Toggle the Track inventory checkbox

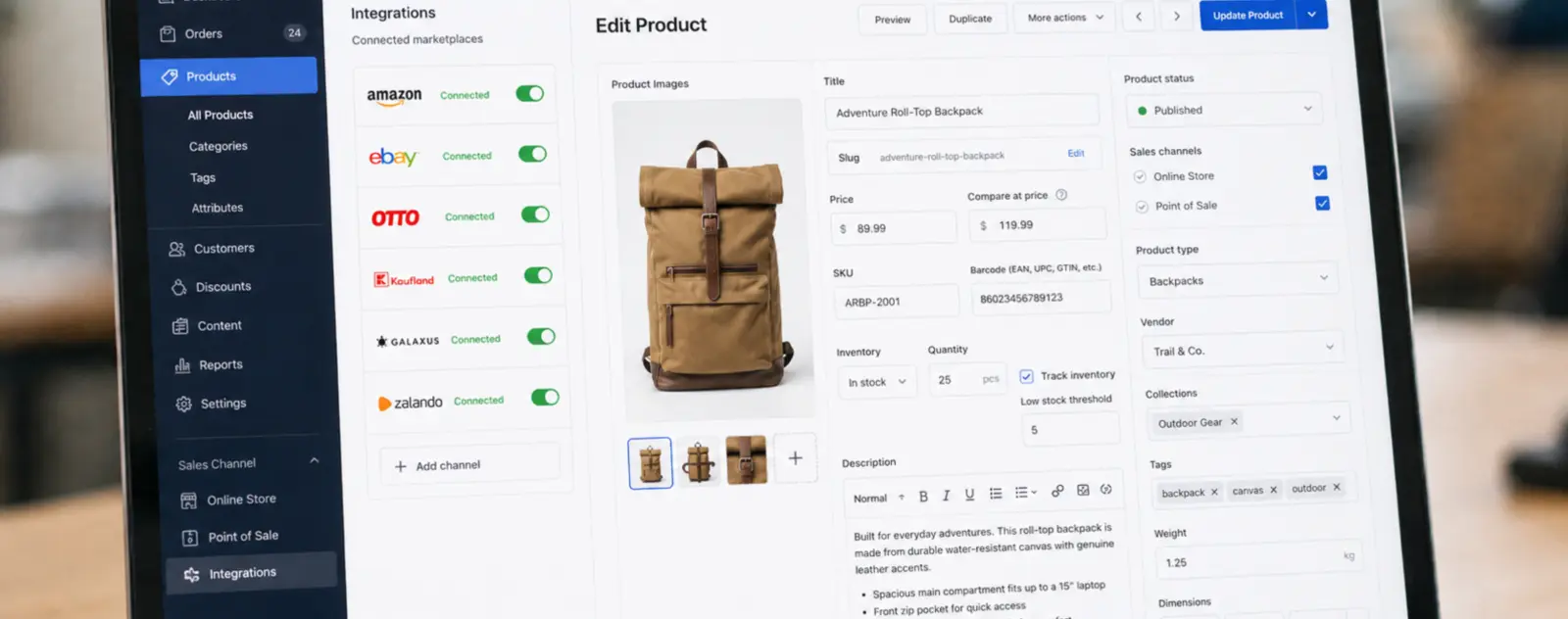coord(1026,376)
